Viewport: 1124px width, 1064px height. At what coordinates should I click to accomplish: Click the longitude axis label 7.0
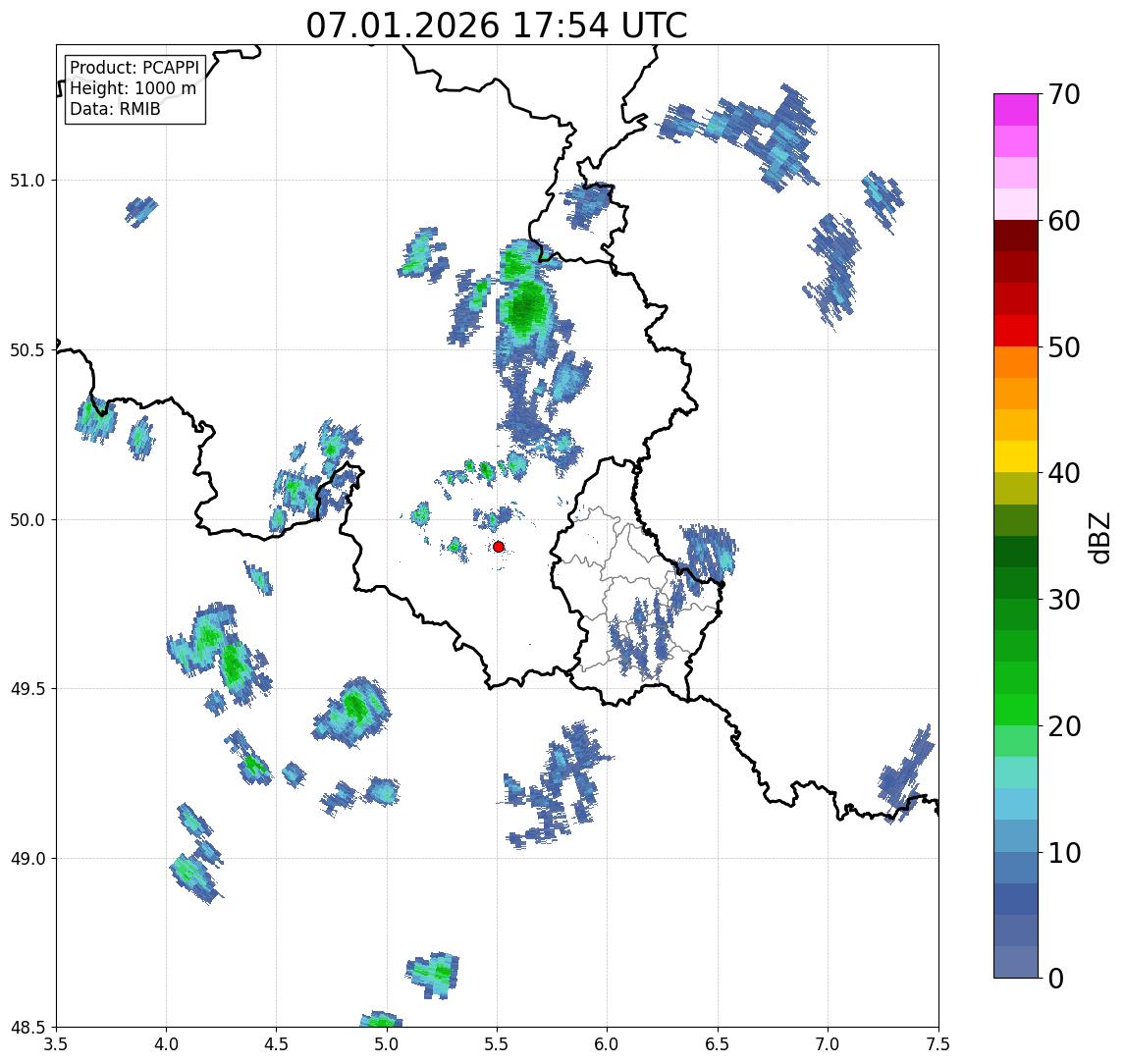828,1044
